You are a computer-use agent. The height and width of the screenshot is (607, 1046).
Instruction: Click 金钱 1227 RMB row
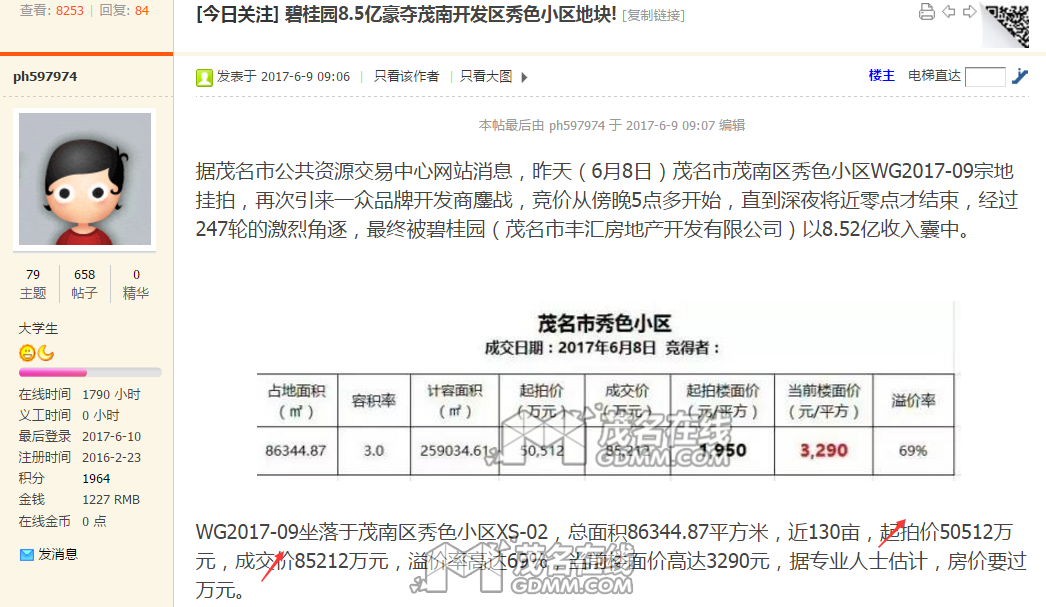[x=79, y=499]
